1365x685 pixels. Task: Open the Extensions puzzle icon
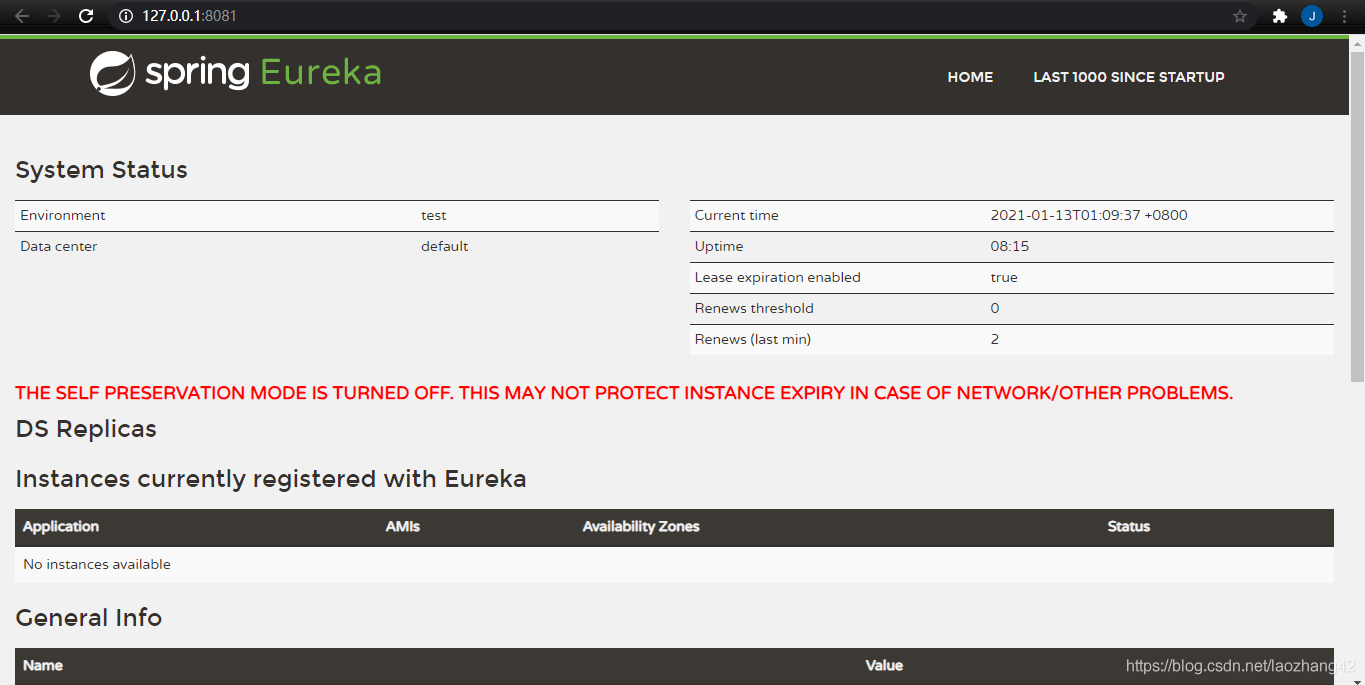point(1279,16)
